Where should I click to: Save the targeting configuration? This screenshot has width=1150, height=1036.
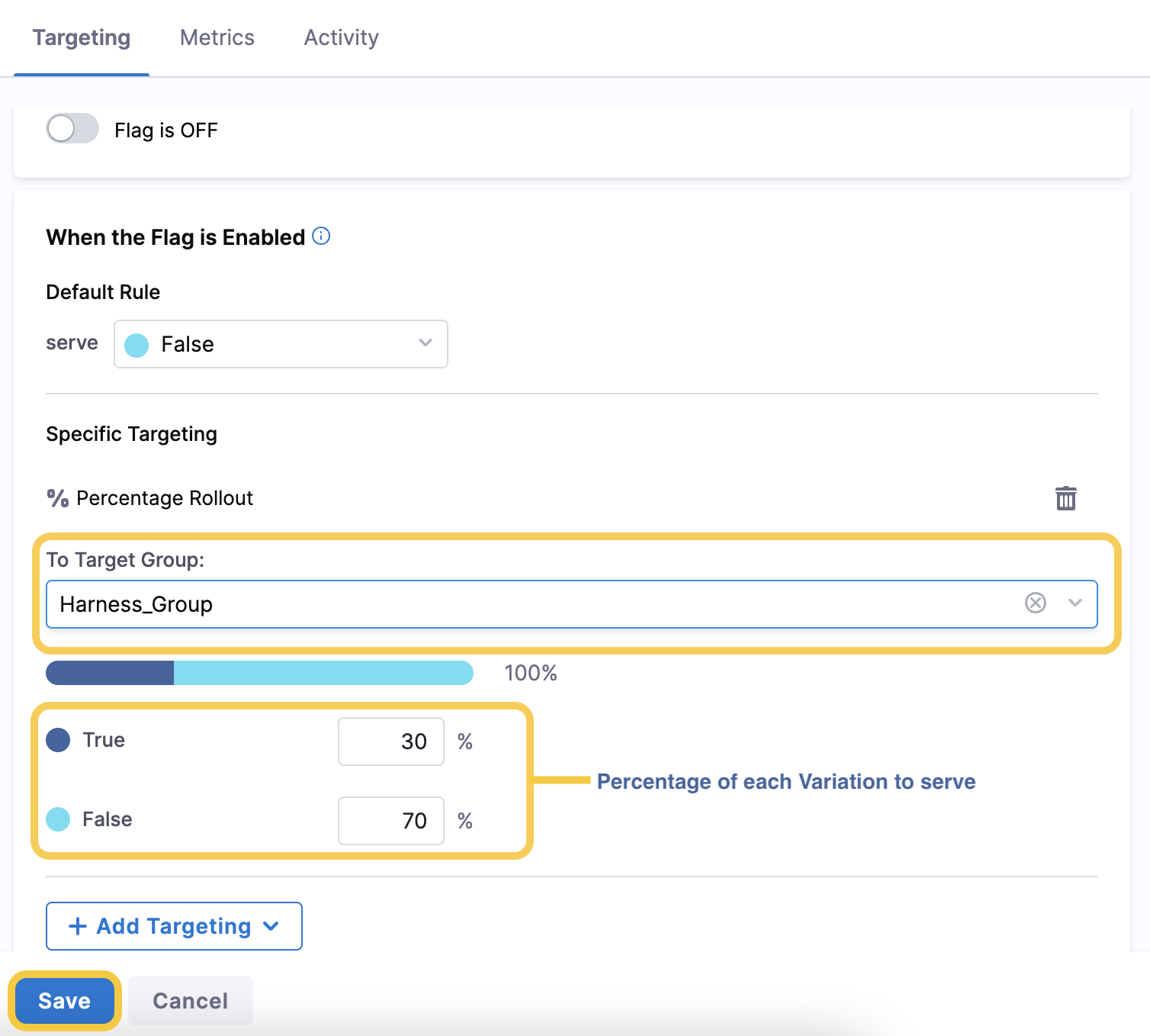click(x=64, y=1000)
